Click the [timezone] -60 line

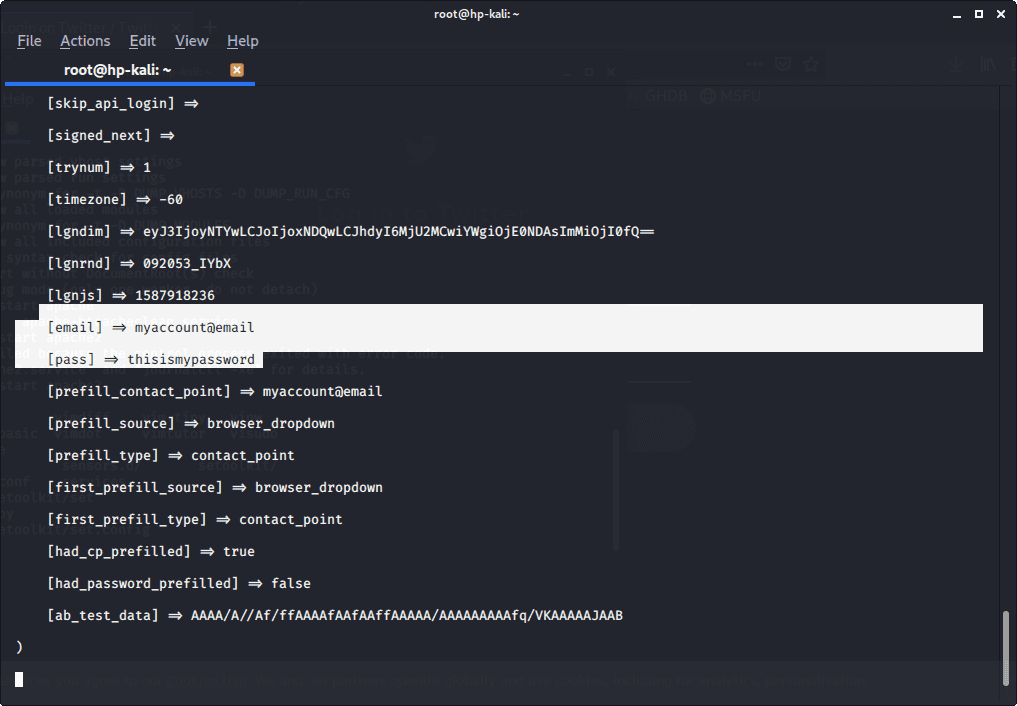(115, 199)
